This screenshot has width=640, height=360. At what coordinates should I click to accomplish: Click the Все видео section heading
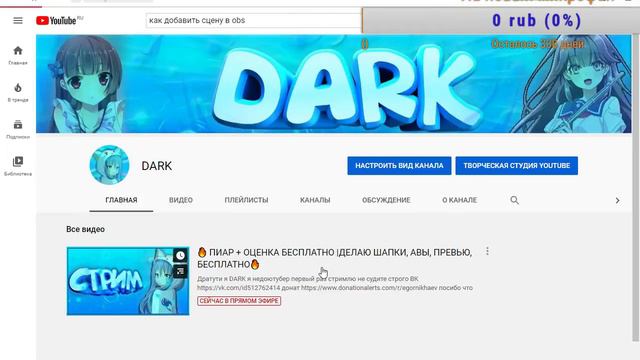(85, 229)
